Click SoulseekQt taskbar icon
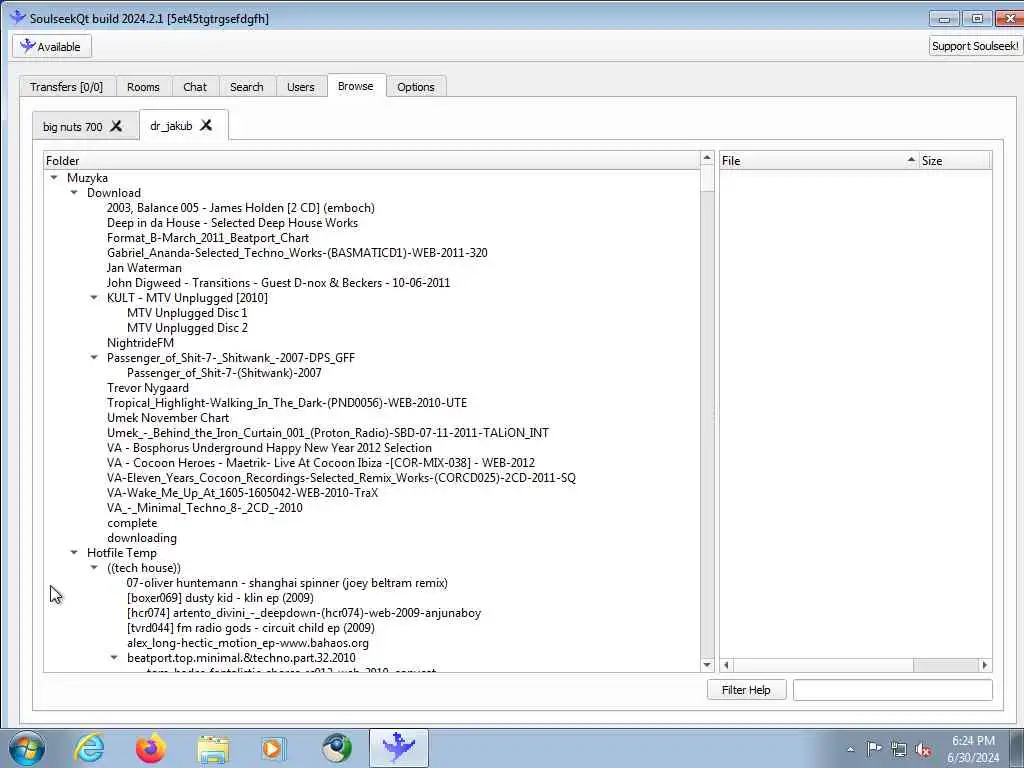 click(399, 748)
